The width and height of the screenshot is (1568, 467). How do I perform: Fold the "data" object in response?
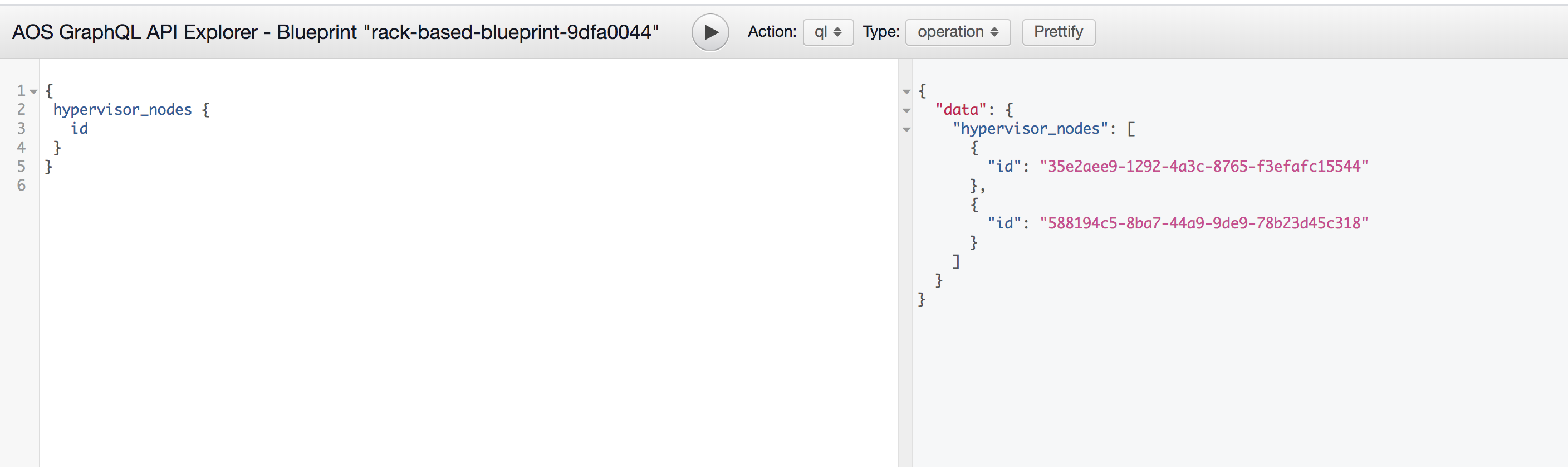pyautogui.click(x=906, y=110)
